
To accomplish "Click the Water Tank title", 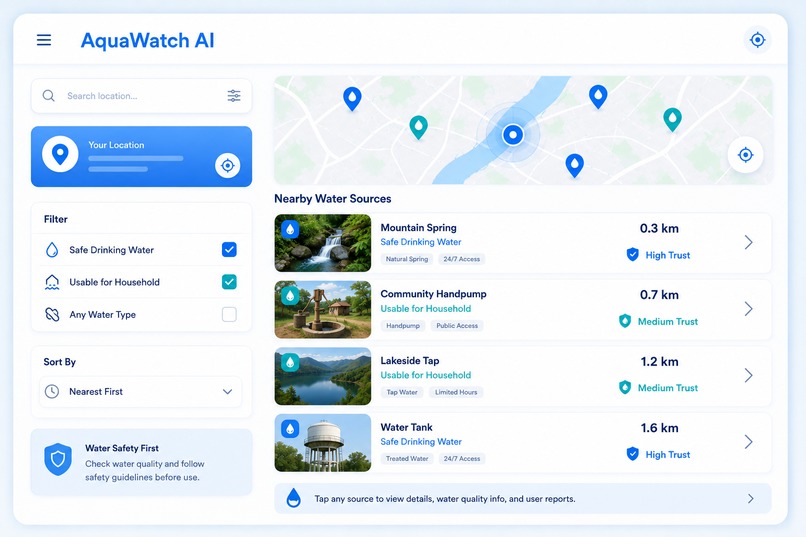I will coord(407,427).
